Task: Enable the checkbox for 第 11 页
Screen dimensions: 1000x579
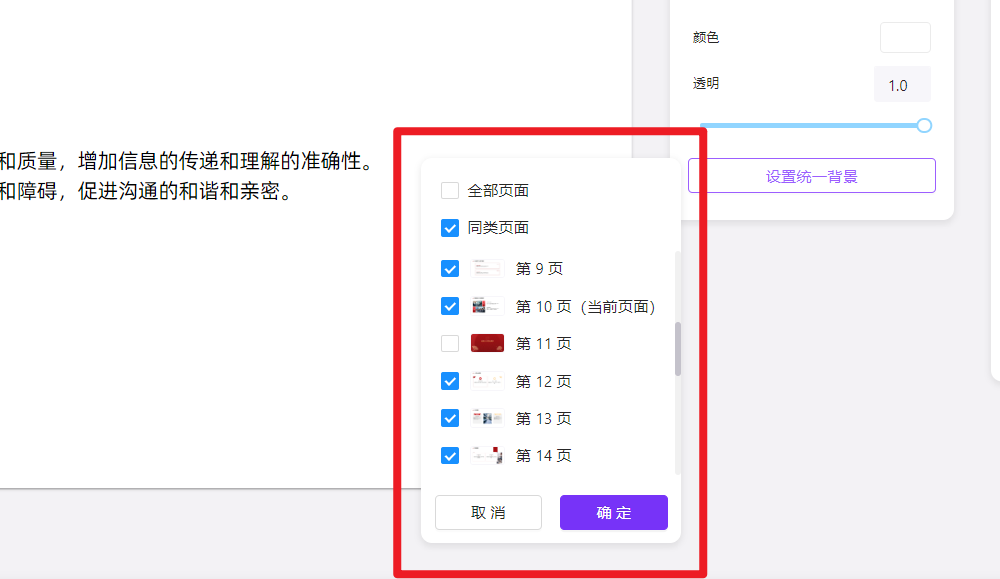Action: point(450,343)
